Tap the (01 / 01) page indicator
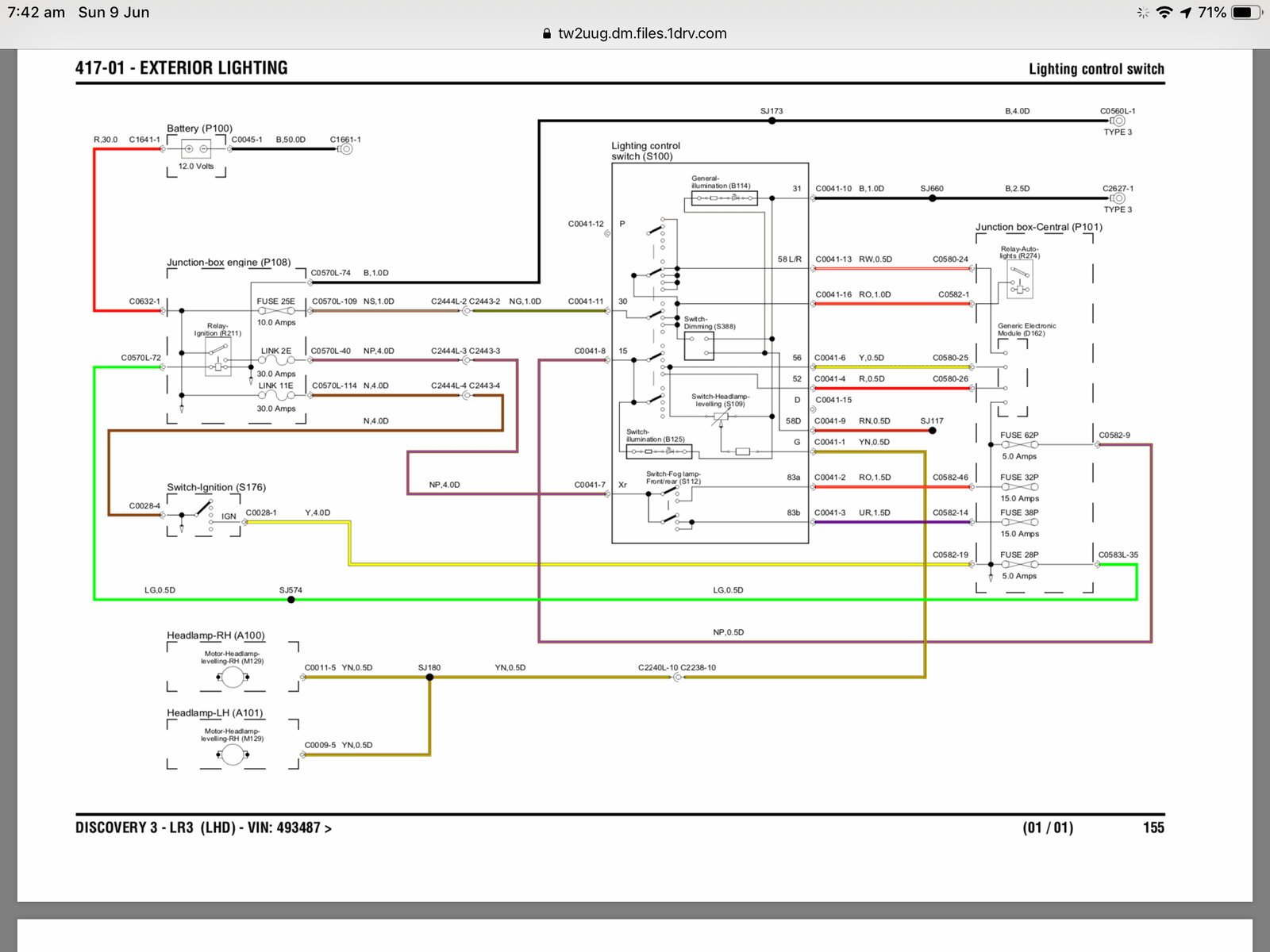This screenshot has height=952, width=1270. 1048,827
